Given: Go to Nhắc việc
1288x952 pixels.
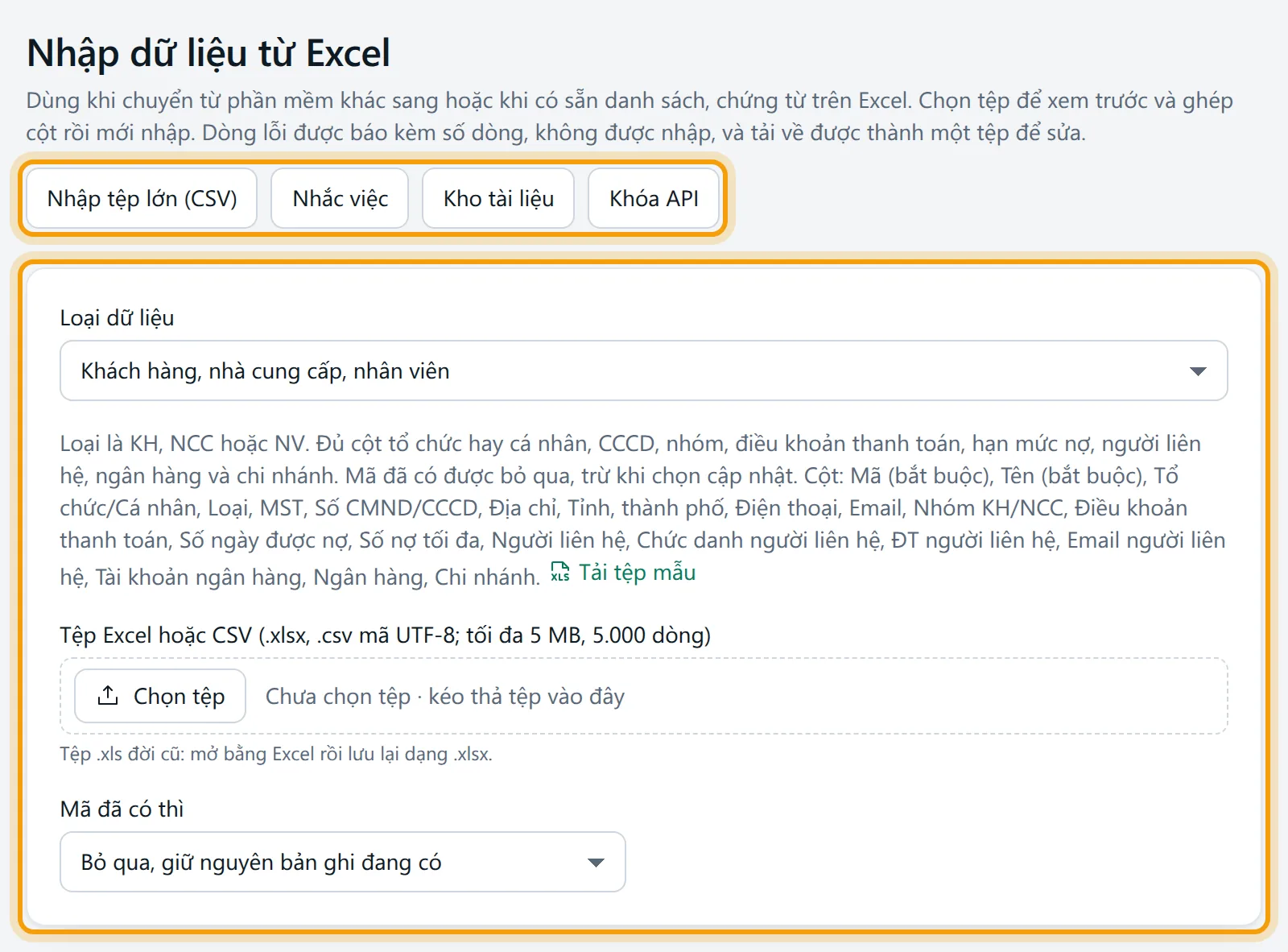Looking at the screenshot, I should tap(340, 198).
